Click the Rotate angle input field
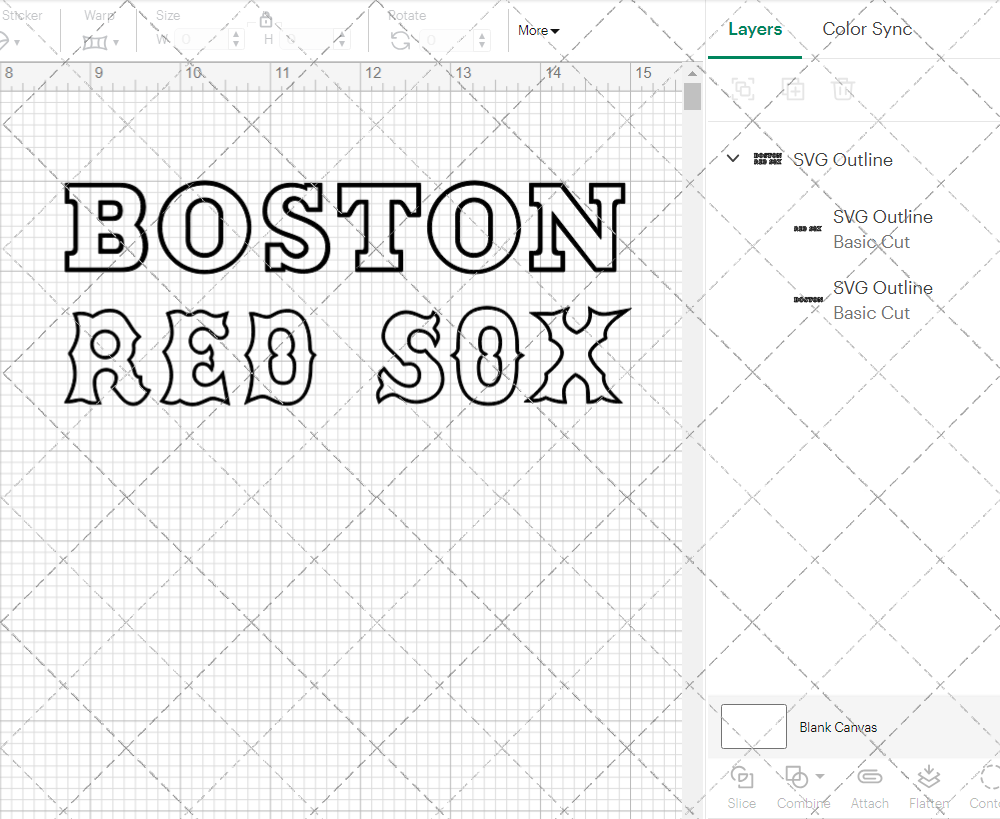Viewport: 1000px width, 819px height. [448, 40]
